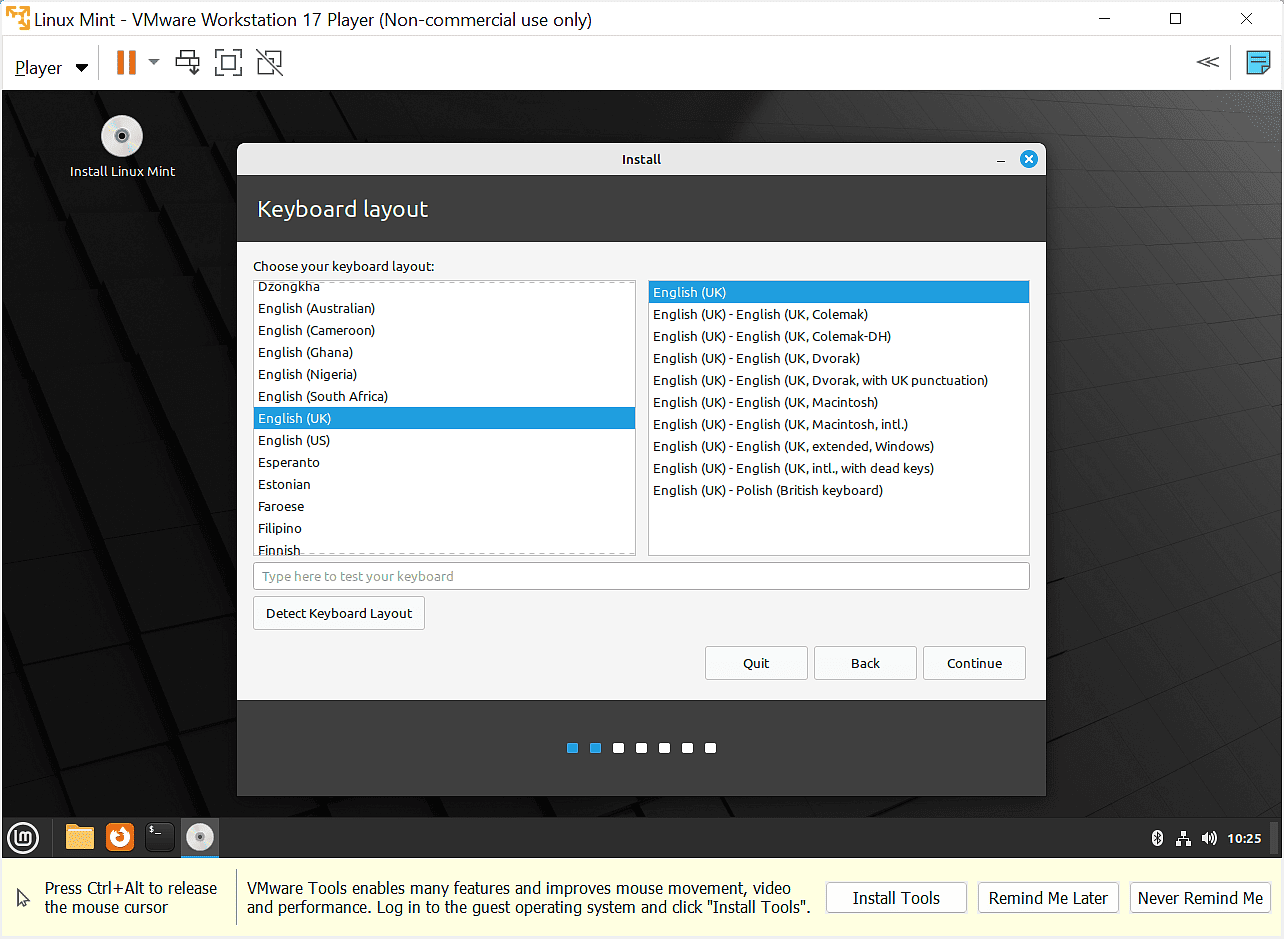Image resolution: width=1284 pixels, height=939 pixels.
Task: Send Ctrl+Alt+Del to the VM
Action: pos(187,62)
